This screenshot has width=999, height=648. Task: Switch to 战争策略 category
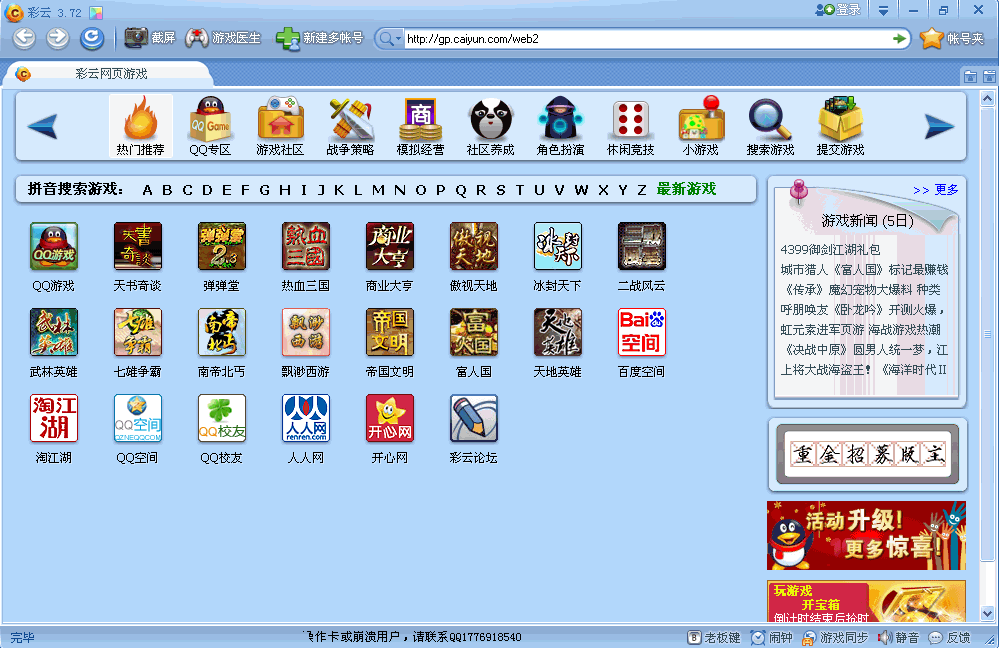pyautogui.click(x=350, y=126)
